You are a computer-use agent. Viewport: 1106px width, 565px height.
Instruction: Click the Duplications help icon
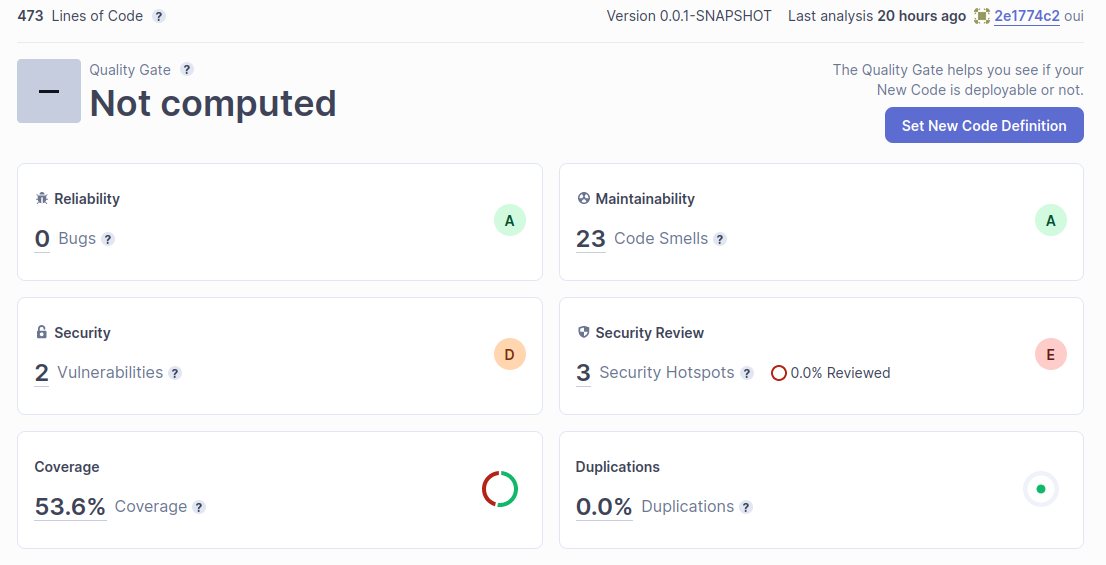[x=746, y=507]
